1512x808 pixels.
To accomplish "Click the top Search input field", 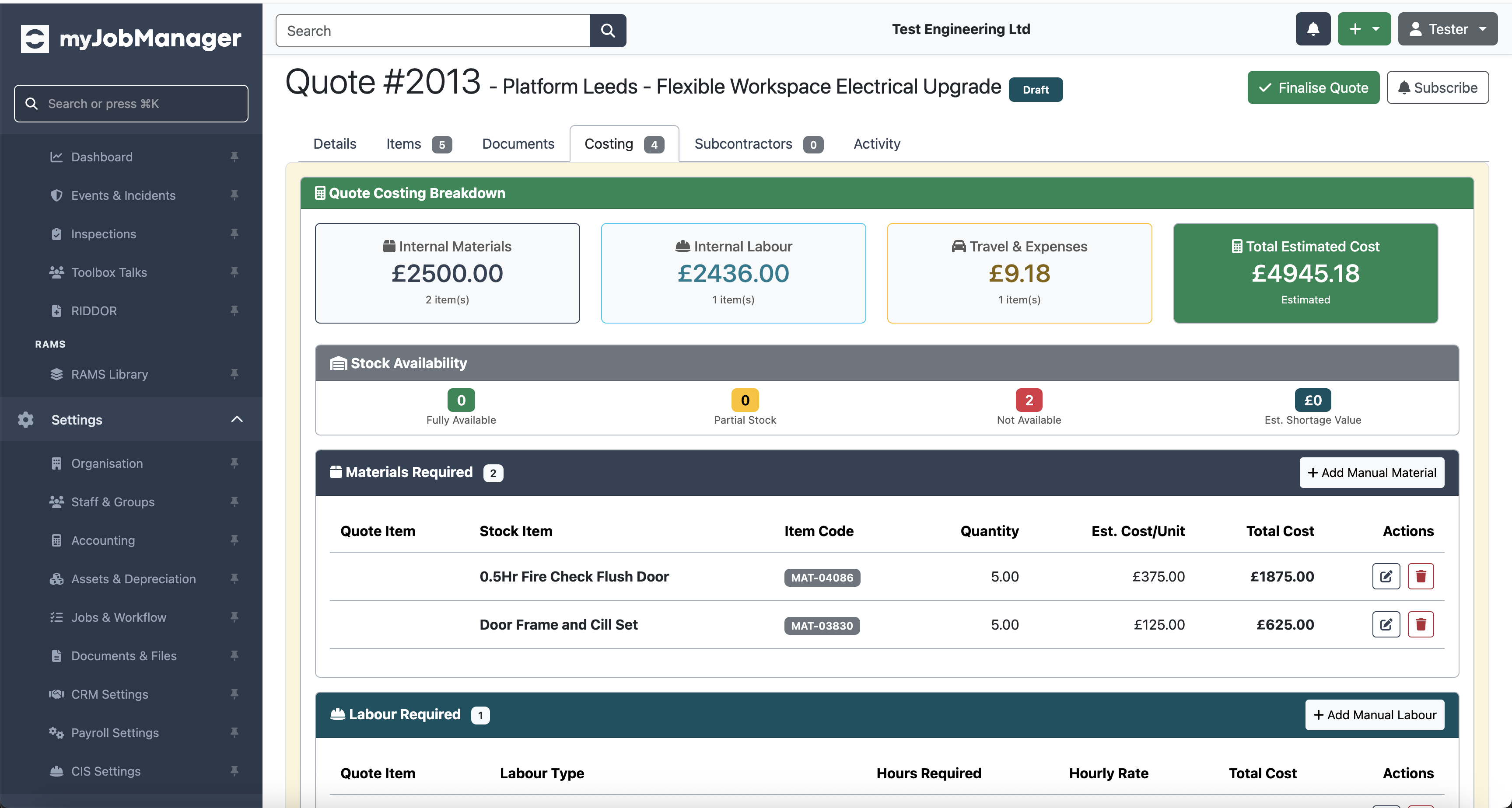I will [x=433, y=31].
